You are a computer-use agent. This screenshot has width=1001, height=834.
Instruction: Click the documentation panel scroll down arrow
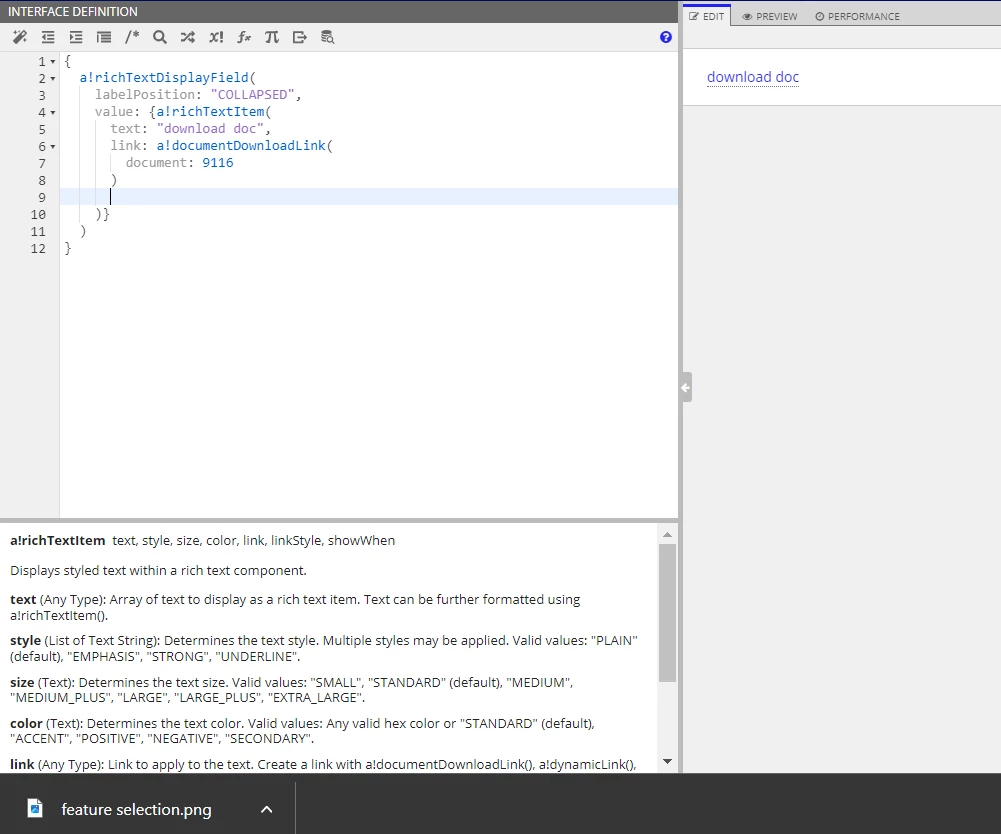point(667,761)
